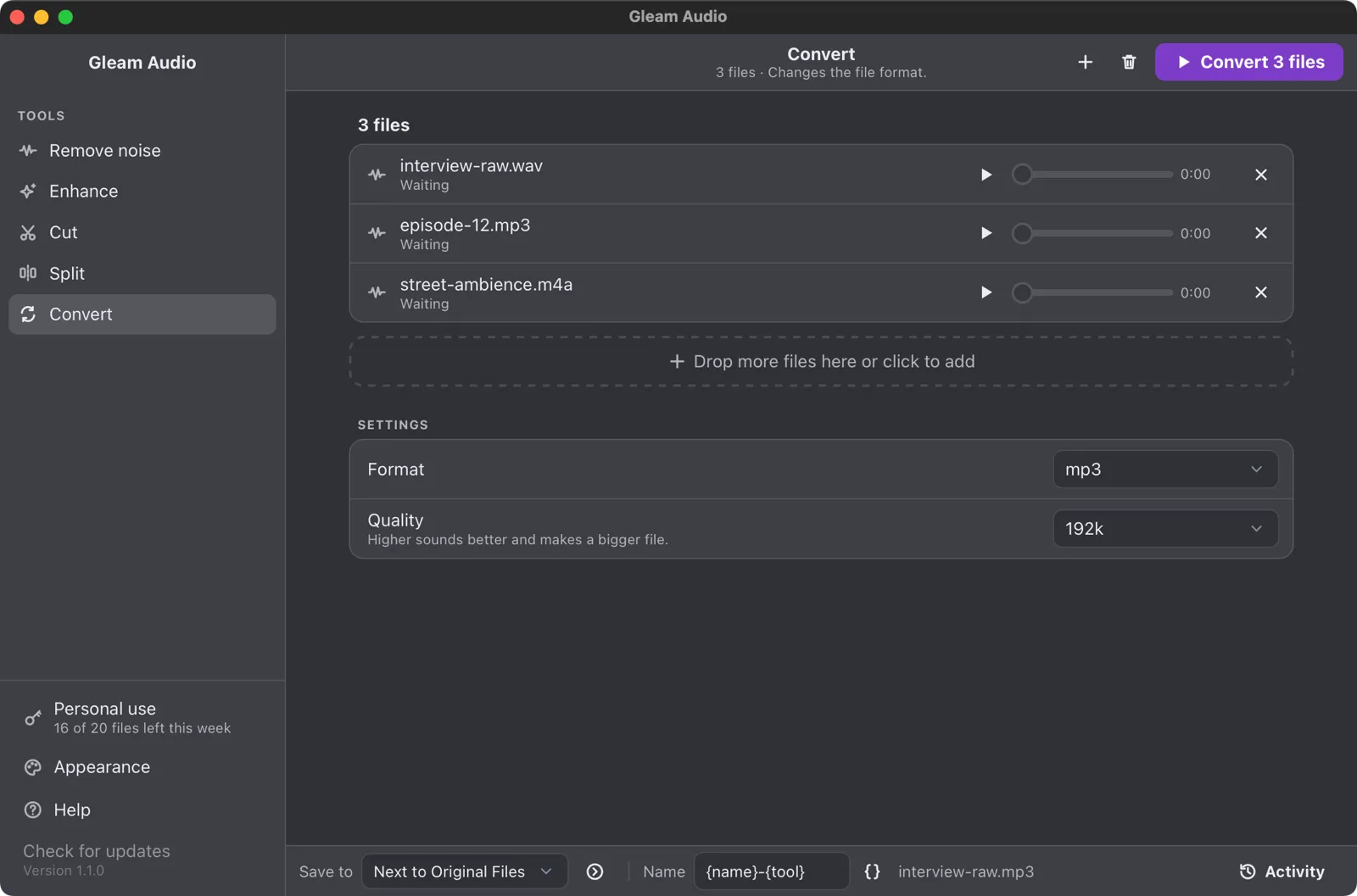This screenshot has height=896, width=1357.
Task: Click the Convert 3 files button
Action: pos(1248,62)
